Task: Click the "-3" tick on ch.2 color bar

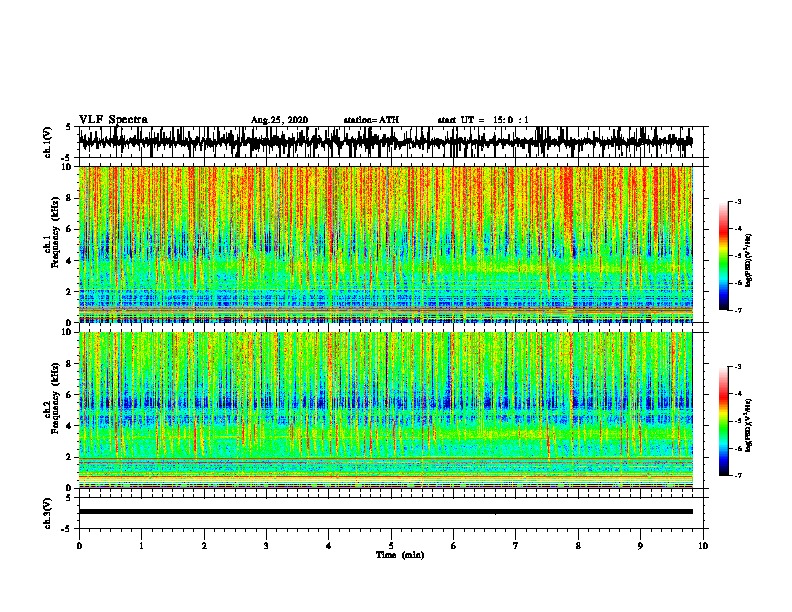Action: click(x=738, y=367)
